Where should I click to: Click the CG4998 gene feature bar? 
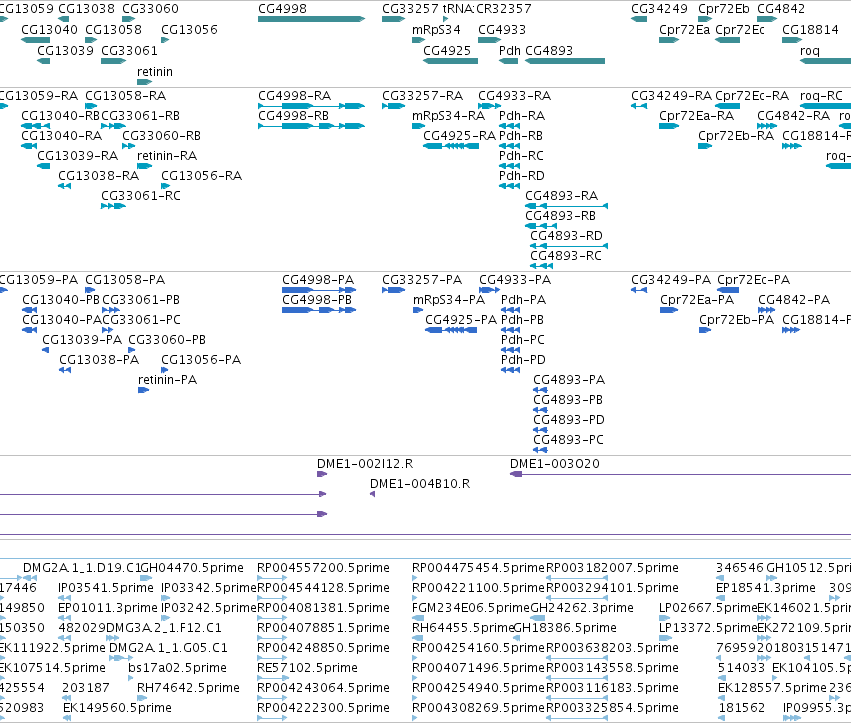[312, 19]
